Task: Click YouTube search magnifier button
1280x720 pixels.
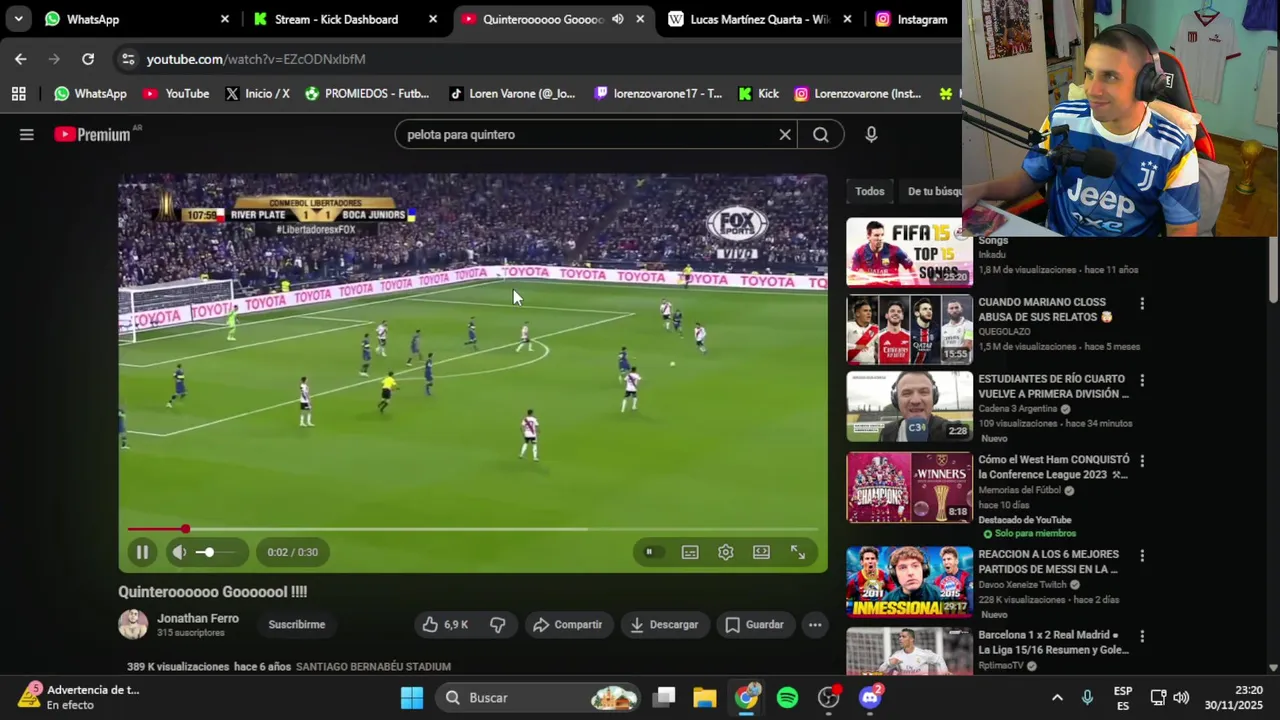Action: 821,134
